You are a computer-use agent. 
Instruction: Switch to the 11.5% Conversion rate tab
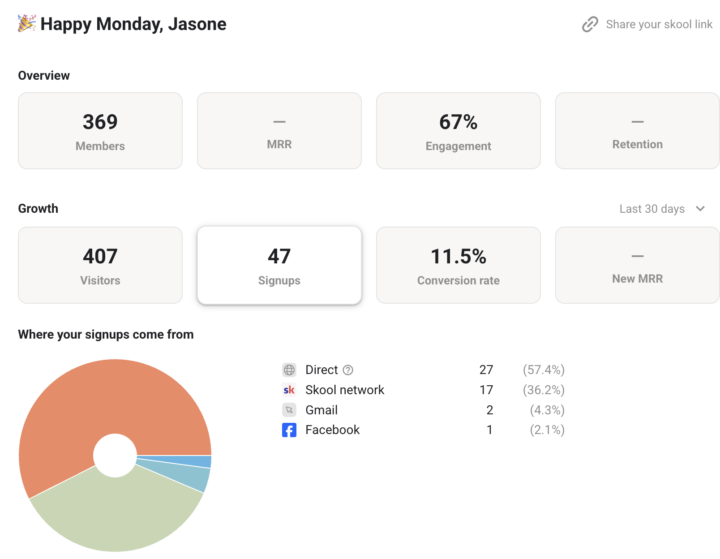pos(458,265)
